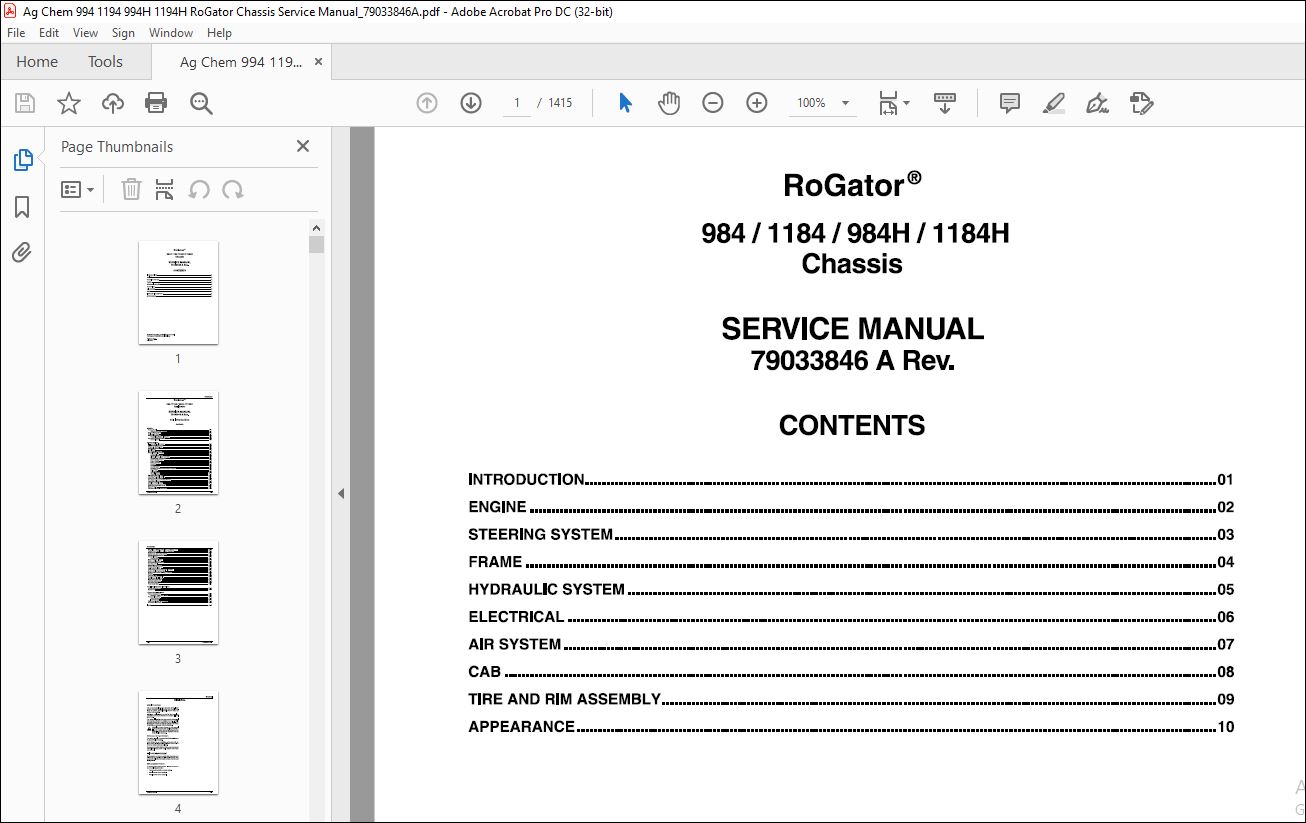
Task: Close the Ag Chem document tab
Action: pos(318,62)
